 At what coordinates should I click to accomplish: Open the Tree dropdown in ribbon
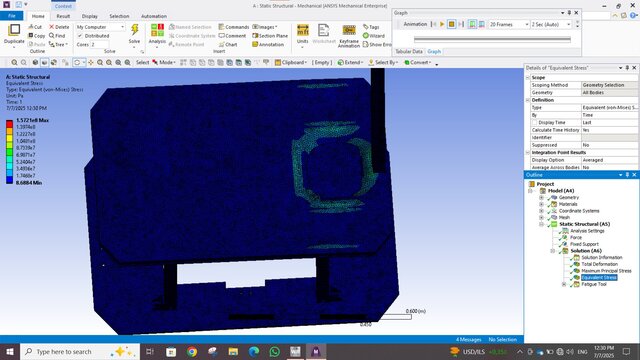pos(58,44)
